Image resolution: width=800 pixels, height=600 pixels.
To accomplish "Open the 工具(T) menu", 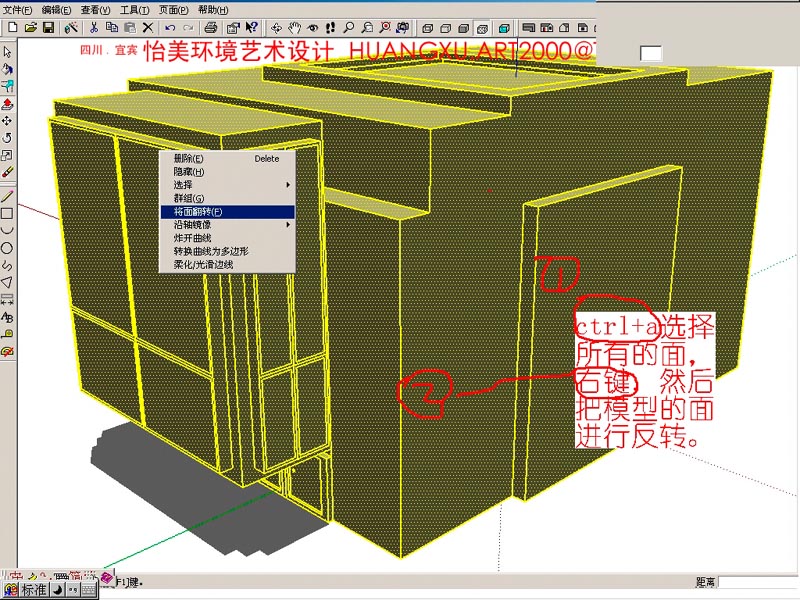I will tap(135, 10).
